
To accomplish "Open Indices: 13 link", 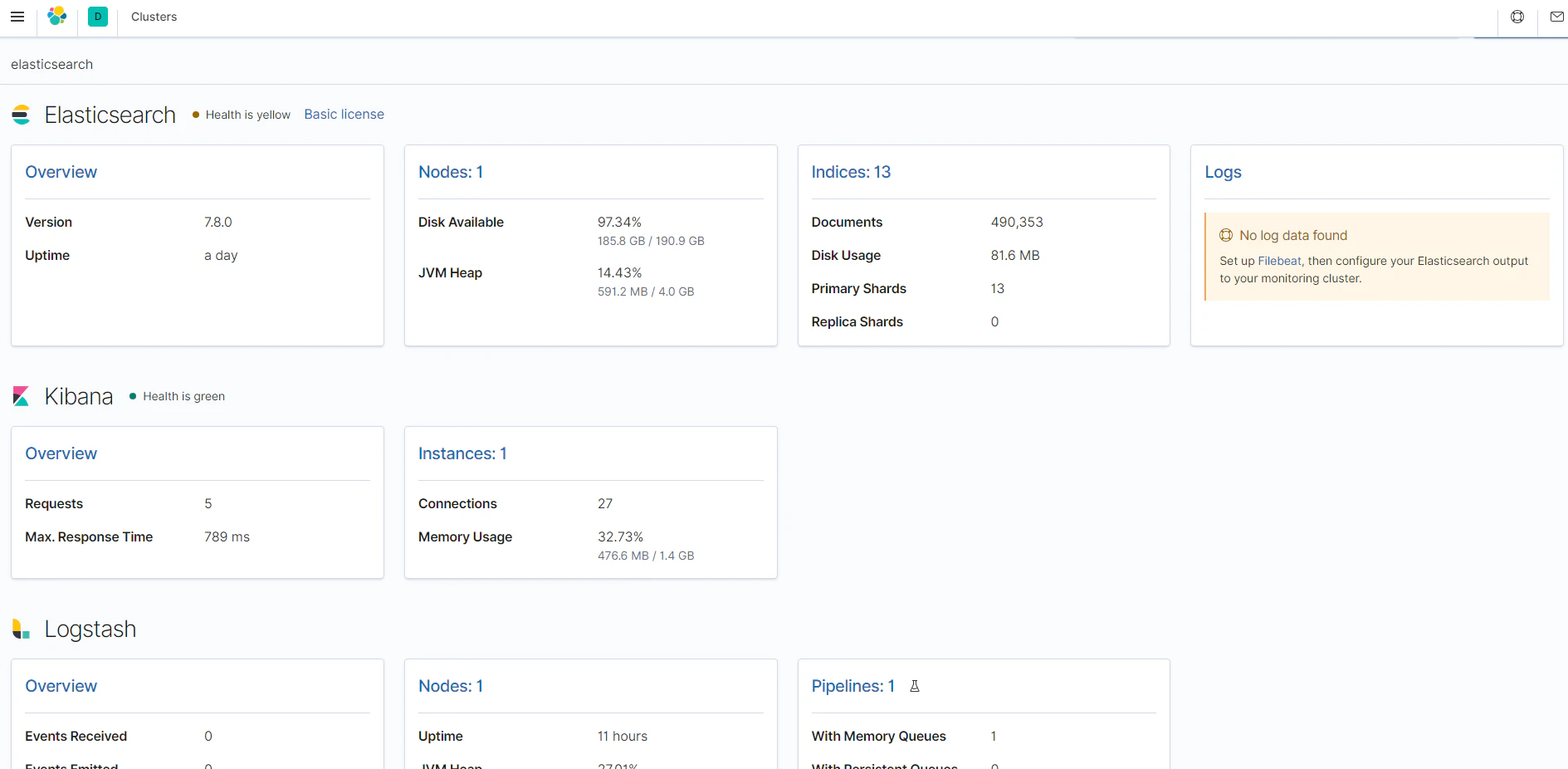I will click(851, 172).
